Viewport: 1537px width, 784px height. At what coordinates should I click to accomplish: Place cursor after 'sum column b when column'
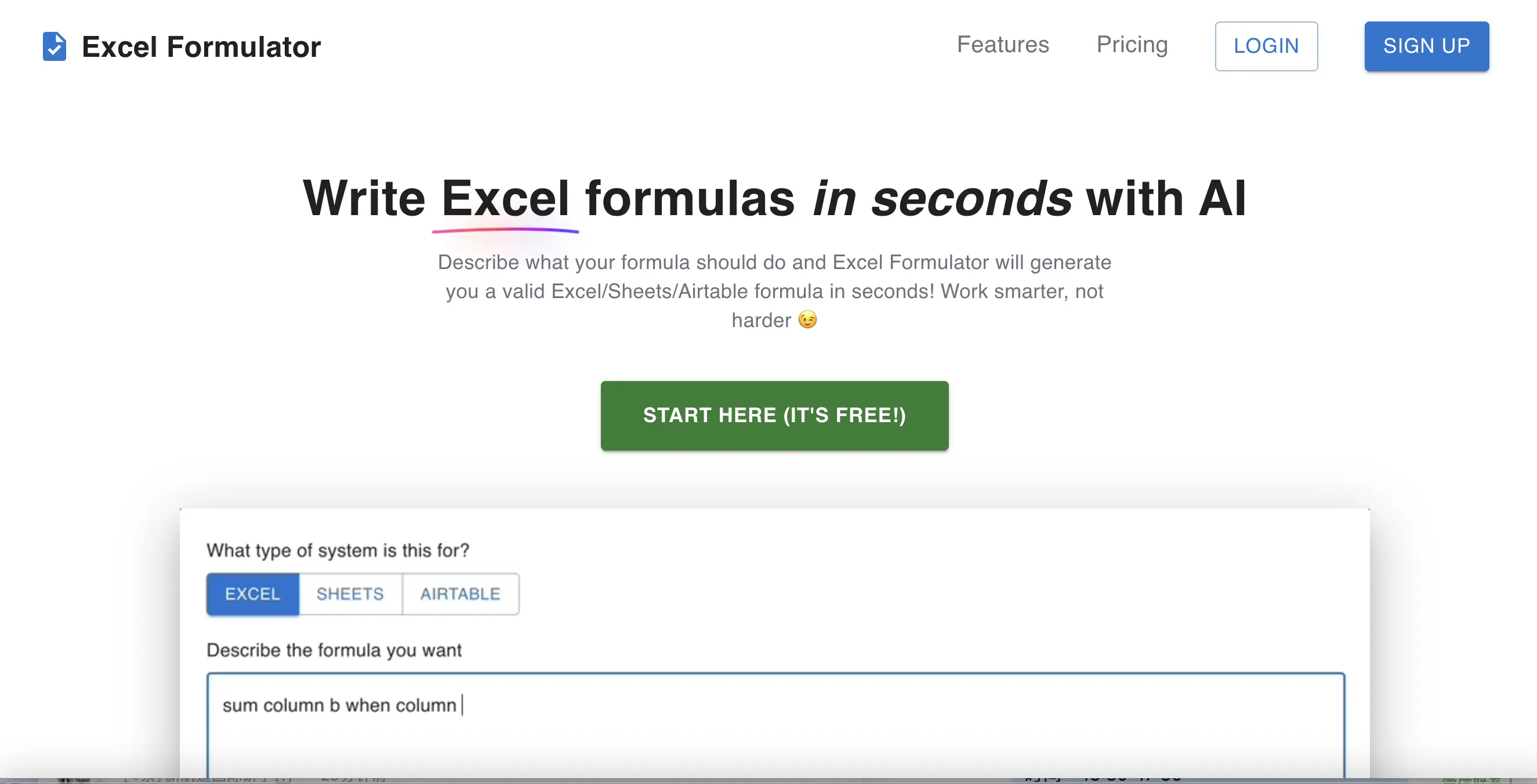(461, 705)
